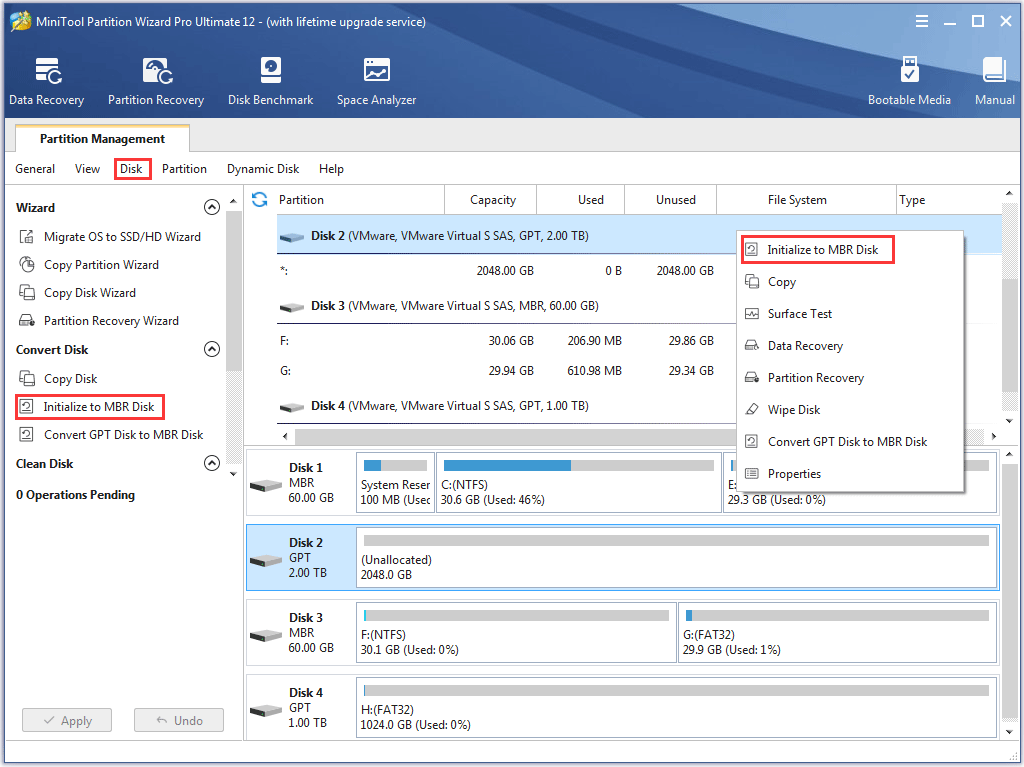The image size is (1024, 767).
Task: Choose Initialize to MBR Disk in context menu
Action: point(822,250)
